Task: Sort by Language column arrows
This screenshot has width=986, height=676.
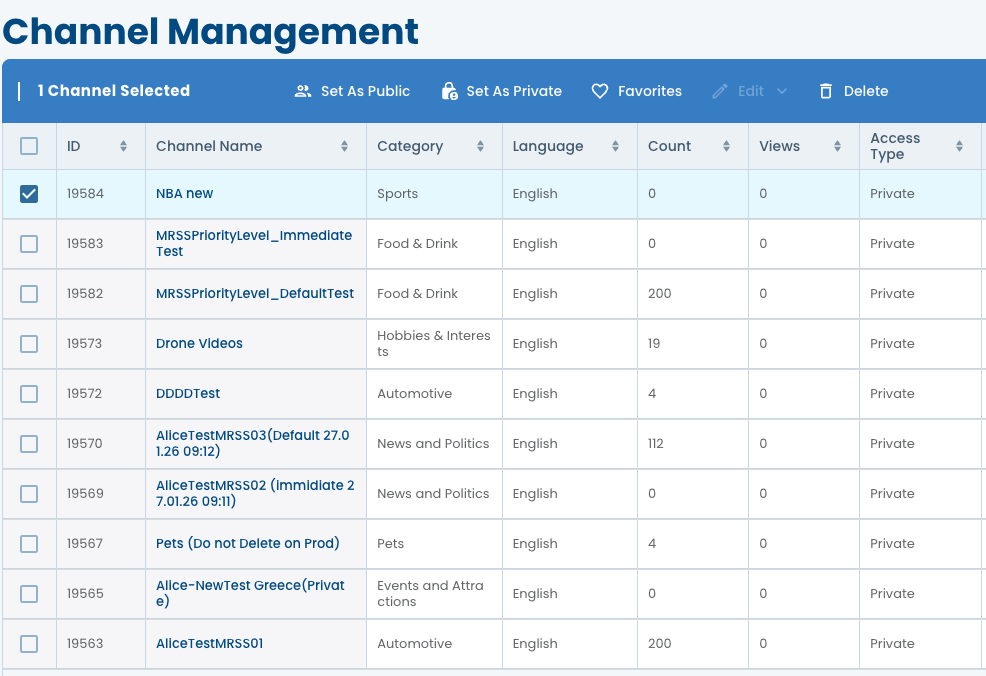Action: click(x=615, y=146)
